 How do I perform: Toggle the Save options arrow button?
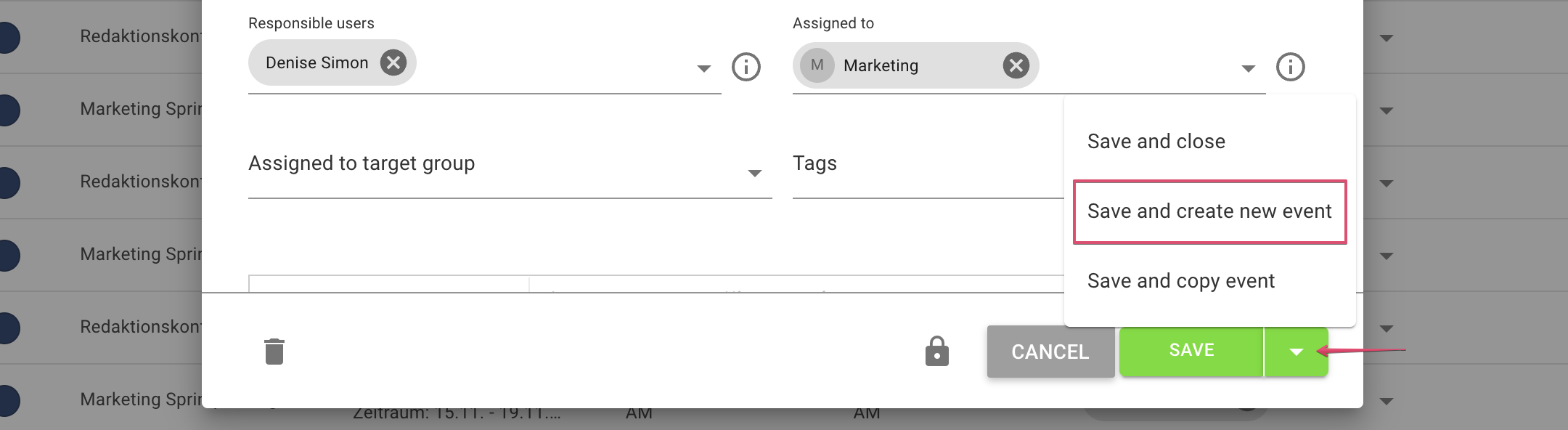pos(1297,352)
